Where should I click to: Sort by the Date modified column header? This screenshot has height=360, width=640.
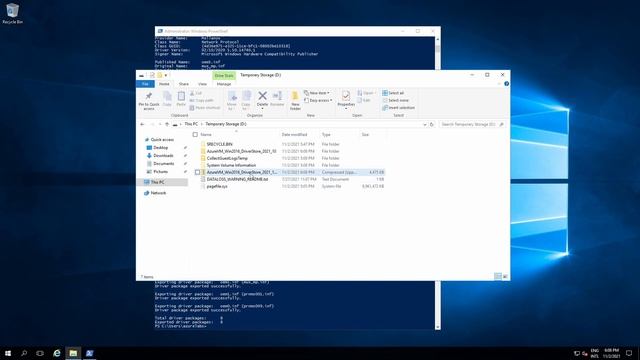pyautogui.click(x=294, y=134)
